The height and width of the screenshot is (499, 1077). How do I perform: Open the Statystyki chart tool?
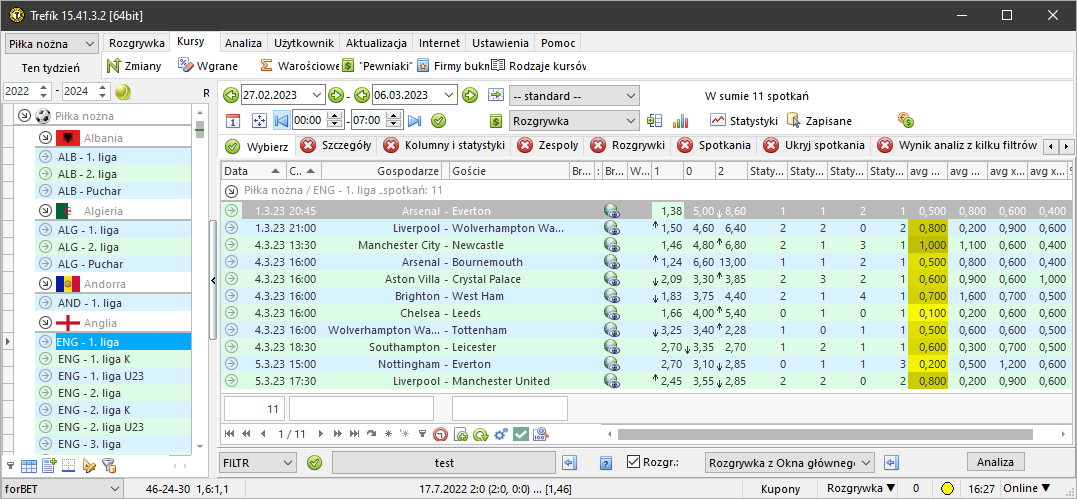point(744,121)
